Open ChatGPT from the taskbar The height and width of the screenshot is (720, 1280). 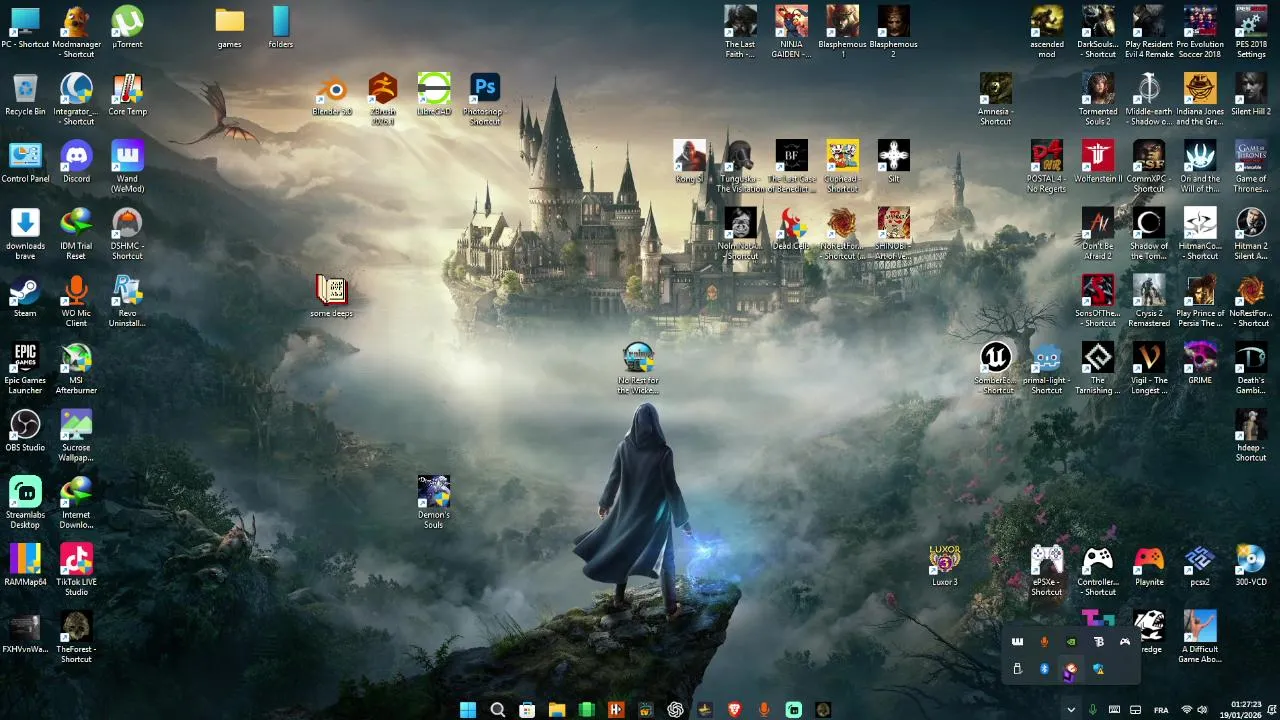pos(675,710)
